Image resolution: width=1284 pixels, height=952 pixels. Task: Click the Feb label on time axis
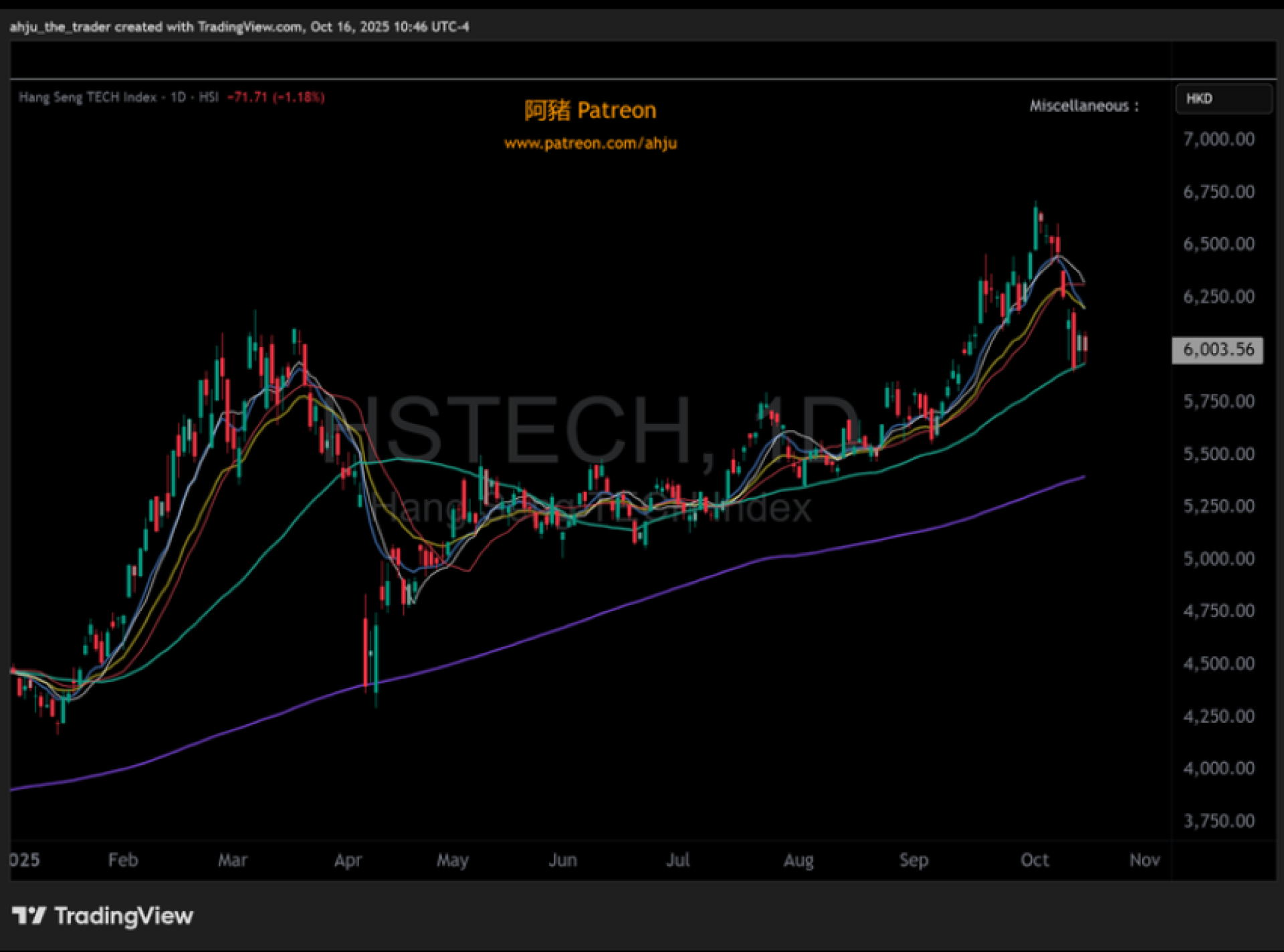pyautogui.click(x=123, y=860)
